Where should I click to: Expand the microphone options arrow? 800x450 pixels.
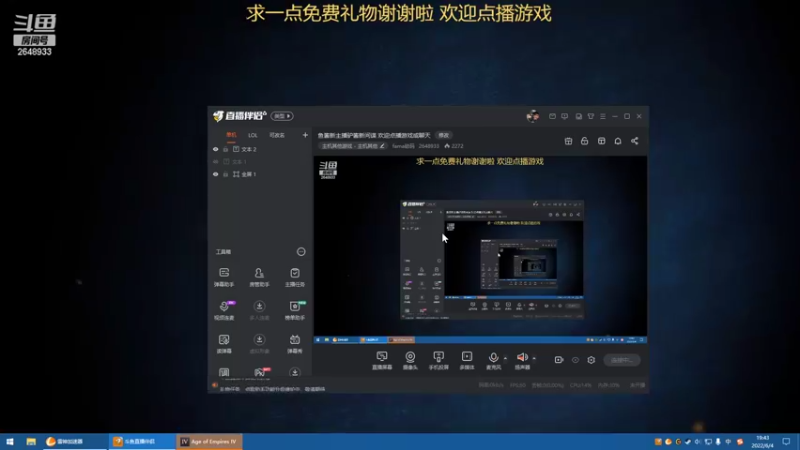pyautogui.click(x=505, y=358)
